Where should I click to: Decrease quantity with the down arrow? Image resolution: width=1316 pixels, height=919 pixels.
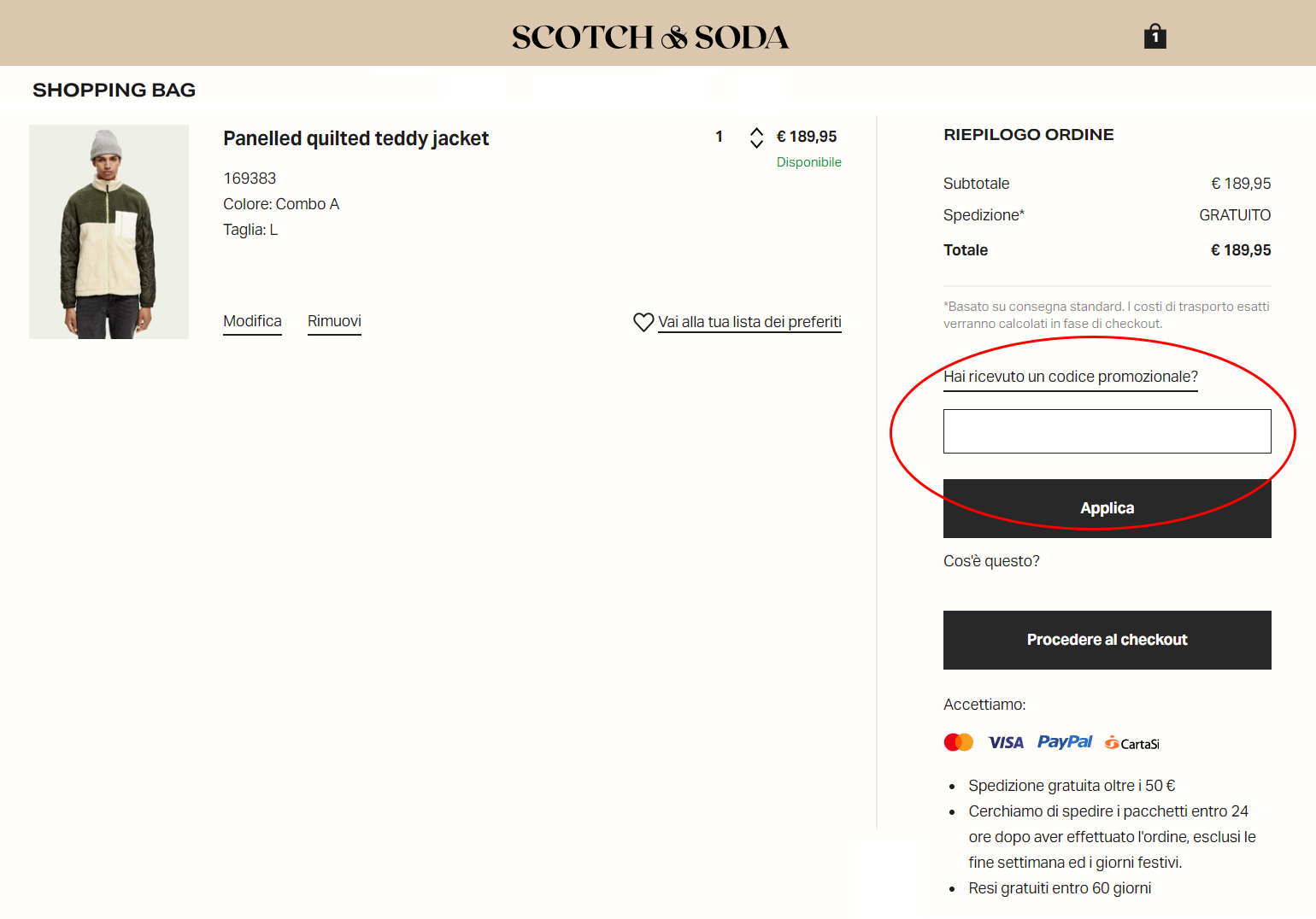point(757,143)
